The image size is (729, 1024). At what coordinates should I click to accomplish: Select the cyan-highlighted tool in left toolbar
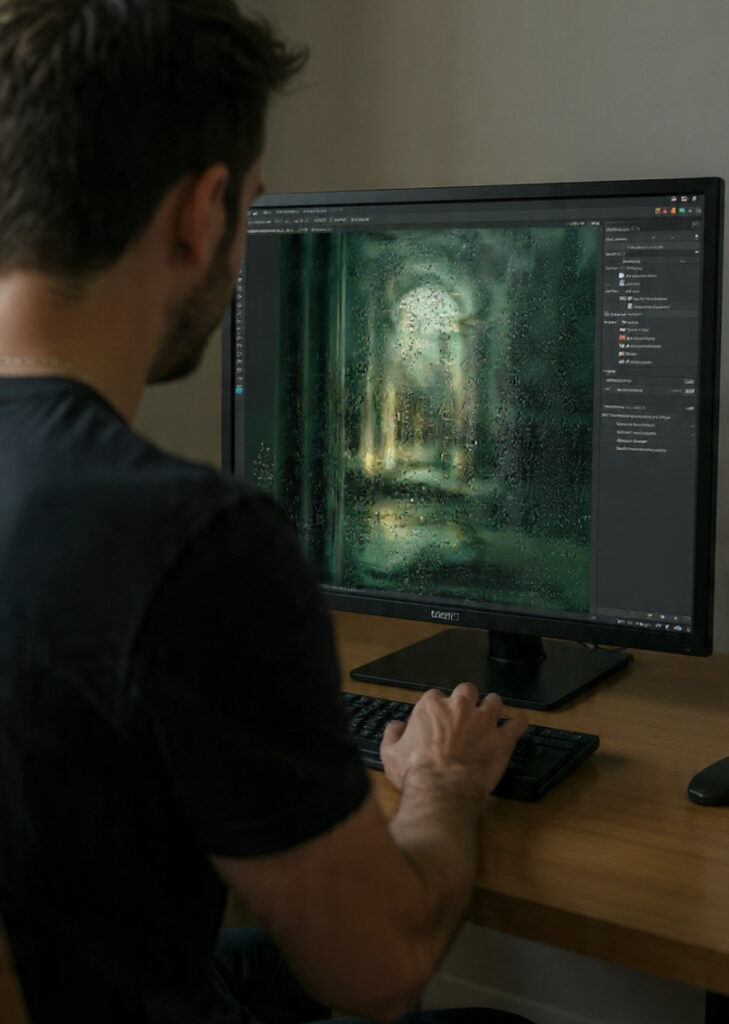pos(239,389)
